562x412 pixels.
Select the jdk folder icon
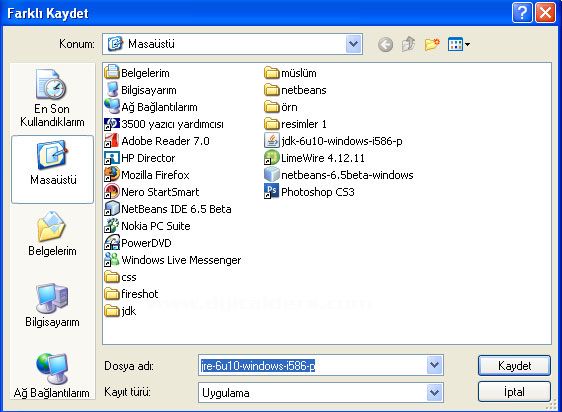click(x=112, y=311)
